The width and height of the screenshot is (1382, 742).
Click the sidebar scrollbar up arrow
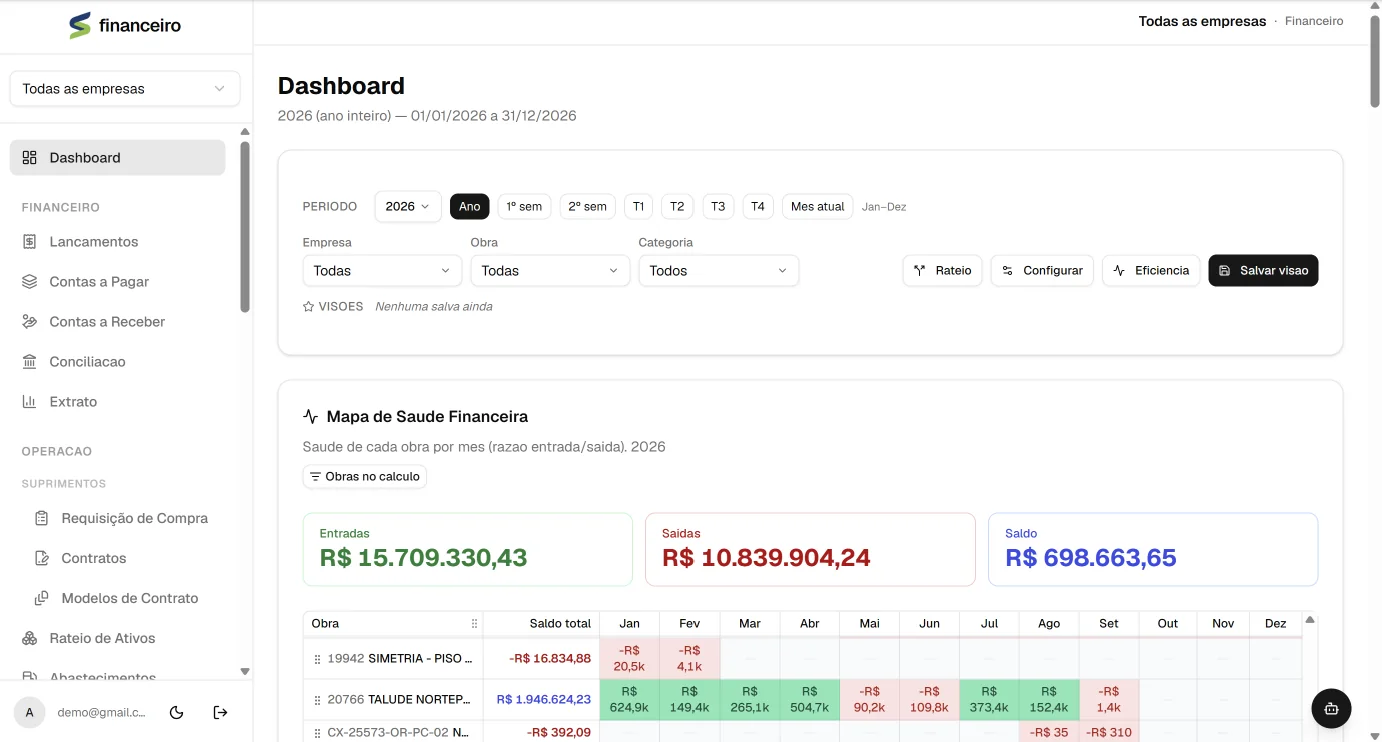tap(245, 132)
